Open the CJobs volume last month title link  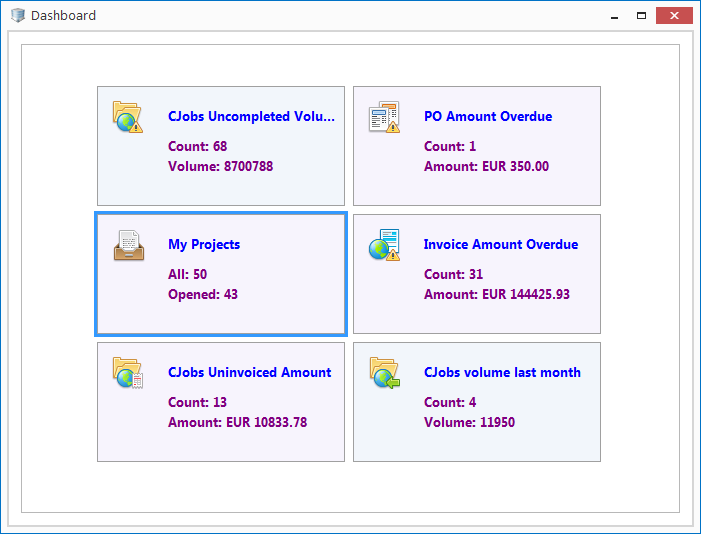[x=502, y=372]
